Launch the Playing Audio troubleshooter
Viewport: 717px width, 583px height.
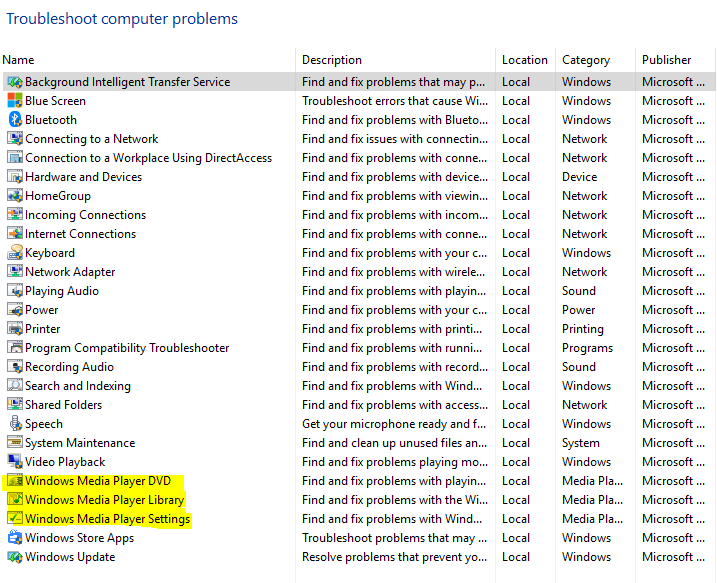62,291
